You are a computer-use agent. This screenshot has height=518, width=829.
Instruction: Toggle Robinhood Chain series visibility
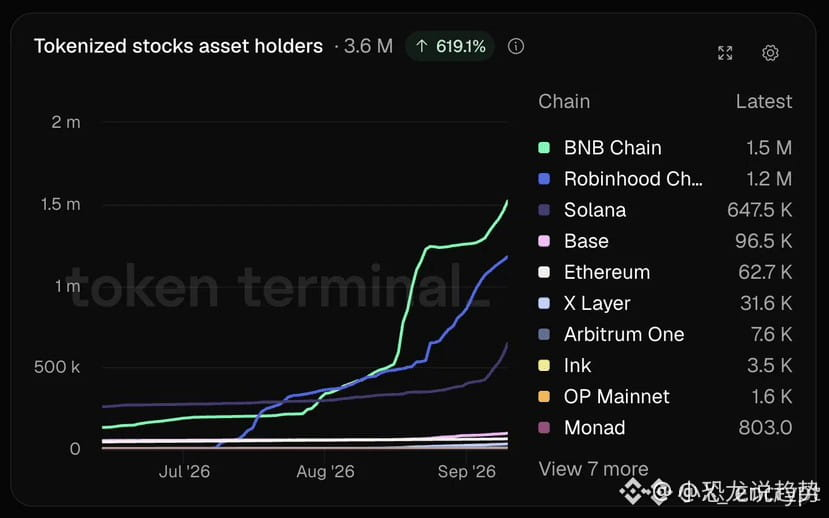point(665,179)
